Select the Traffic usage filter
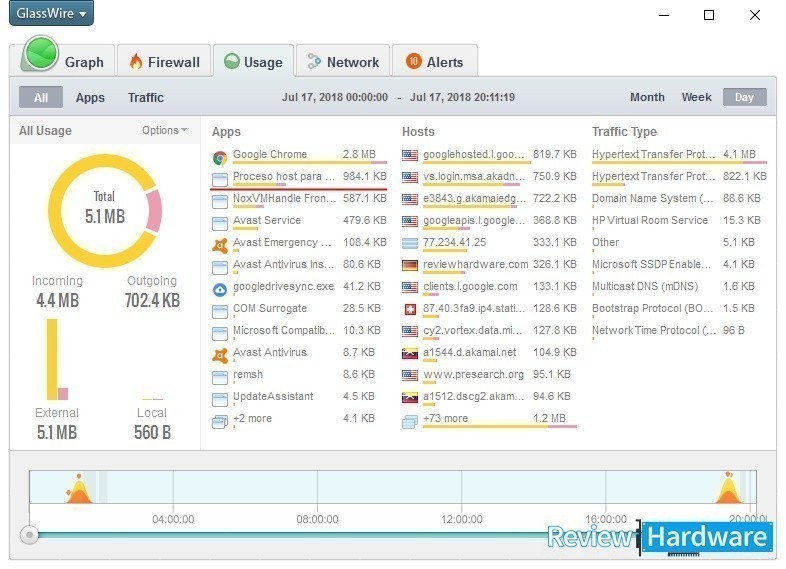 146,97
